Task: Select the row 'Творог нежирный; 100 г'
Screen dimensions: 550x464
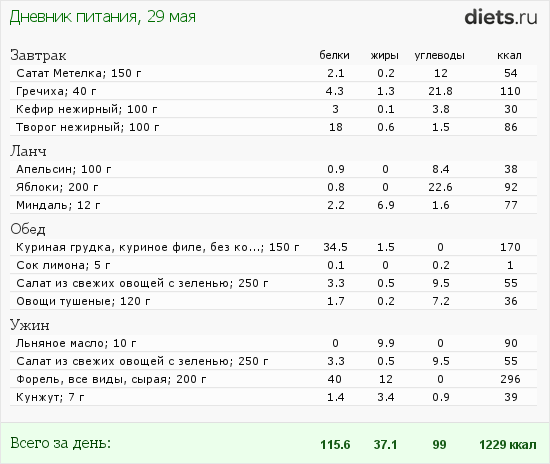Action: pos(273,127)
